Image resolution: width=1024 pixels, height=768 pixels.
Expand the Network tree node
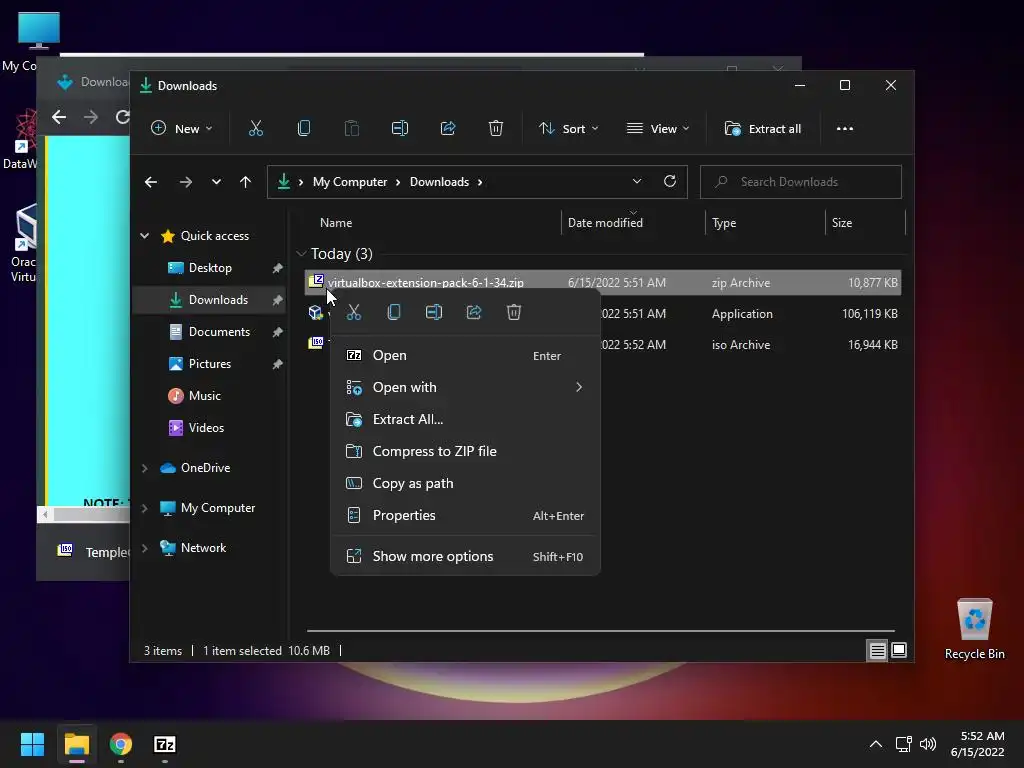[145, 548]
